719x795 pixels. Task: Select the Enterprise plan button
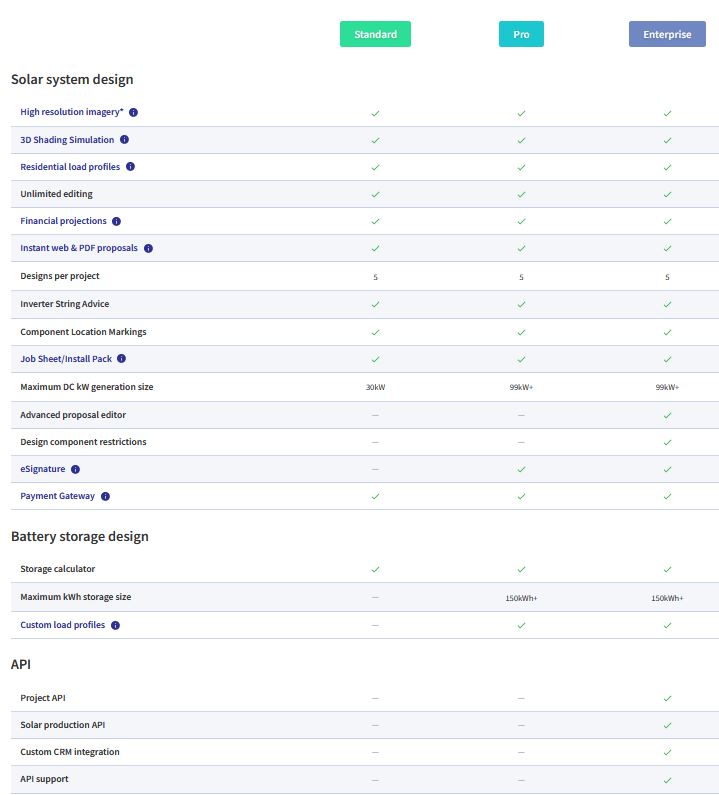667,34
